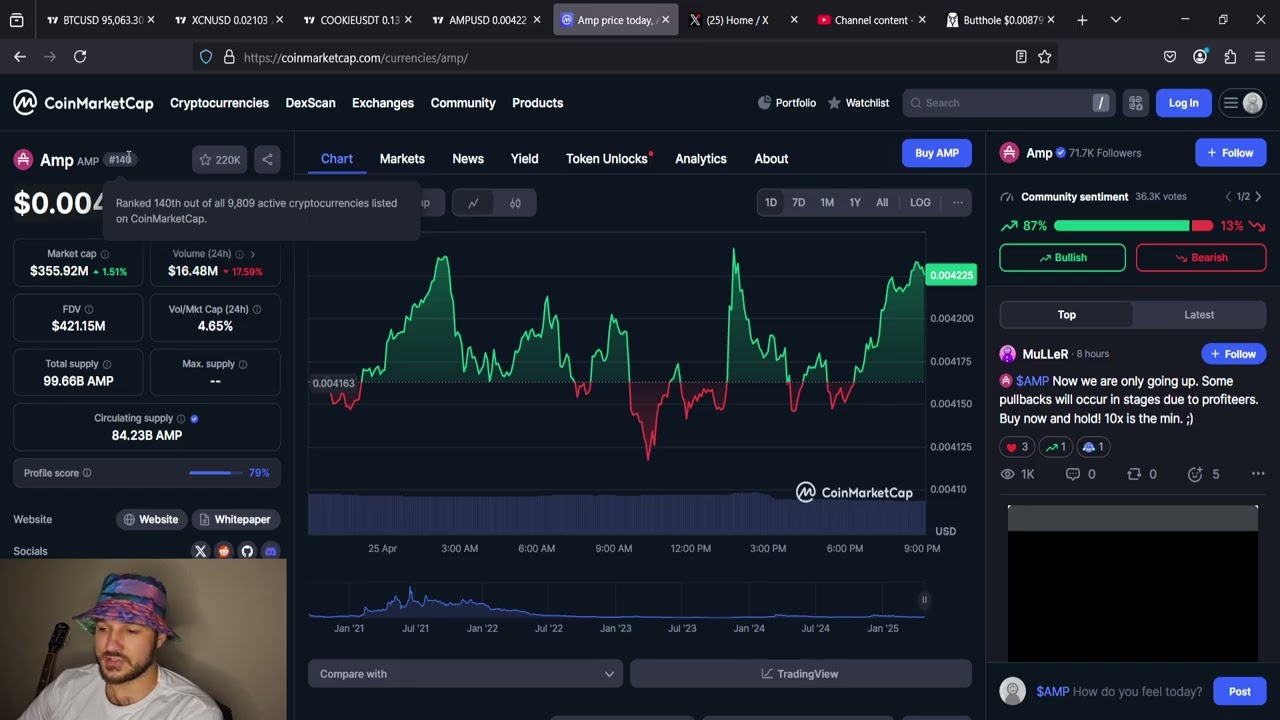This screenshot has height=720, width=1280.
Task: Open the browser's list all tabs dropdown
Action: click(x=1116, y=20)
